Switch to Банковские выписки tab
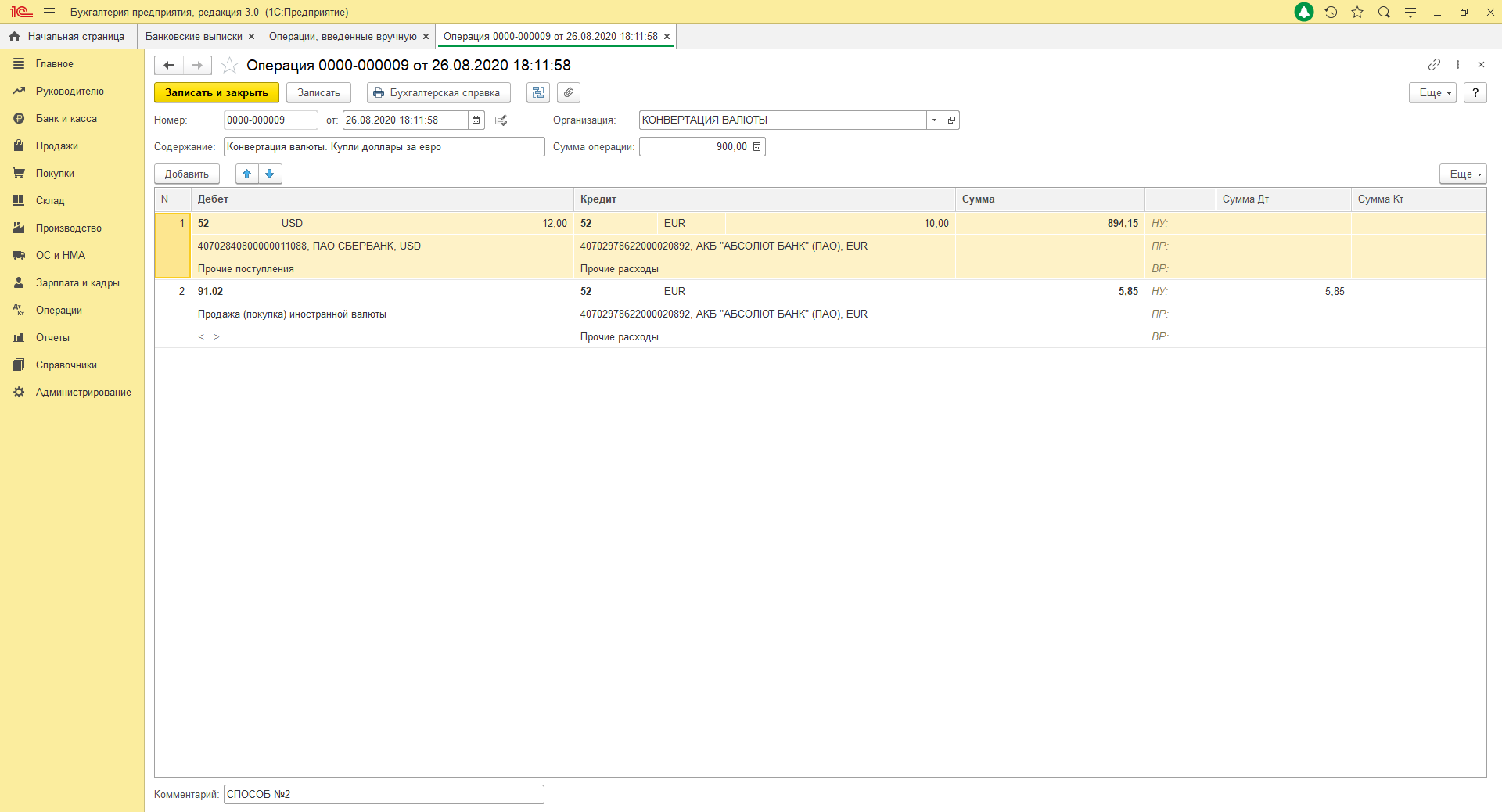The width and height of the screenshot is (1502, 812). [193, 37]
